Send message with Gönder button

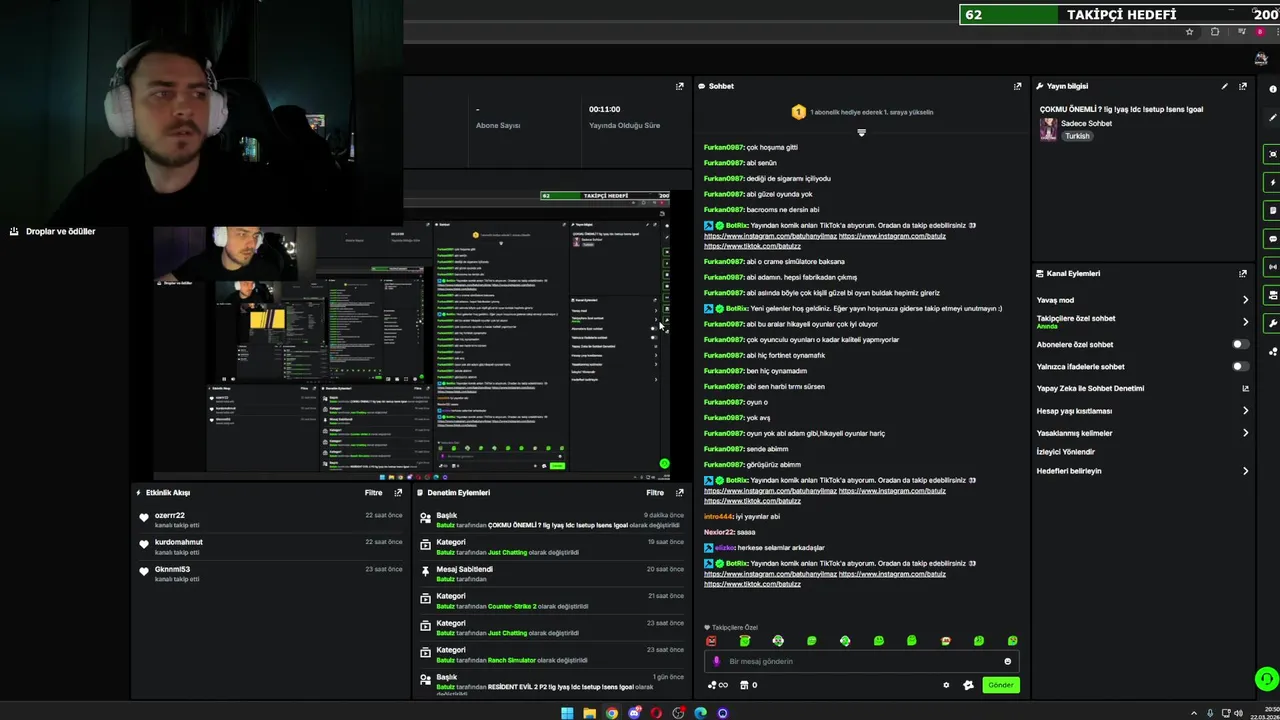1000,685
